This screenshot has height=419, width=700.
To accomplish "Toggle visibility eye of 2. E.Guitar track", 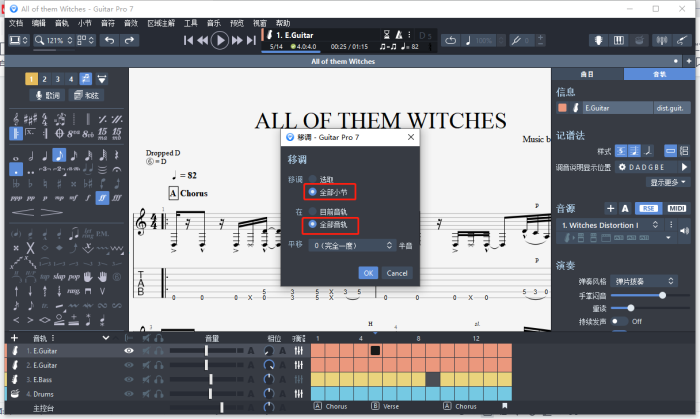I will click(128, 365).
